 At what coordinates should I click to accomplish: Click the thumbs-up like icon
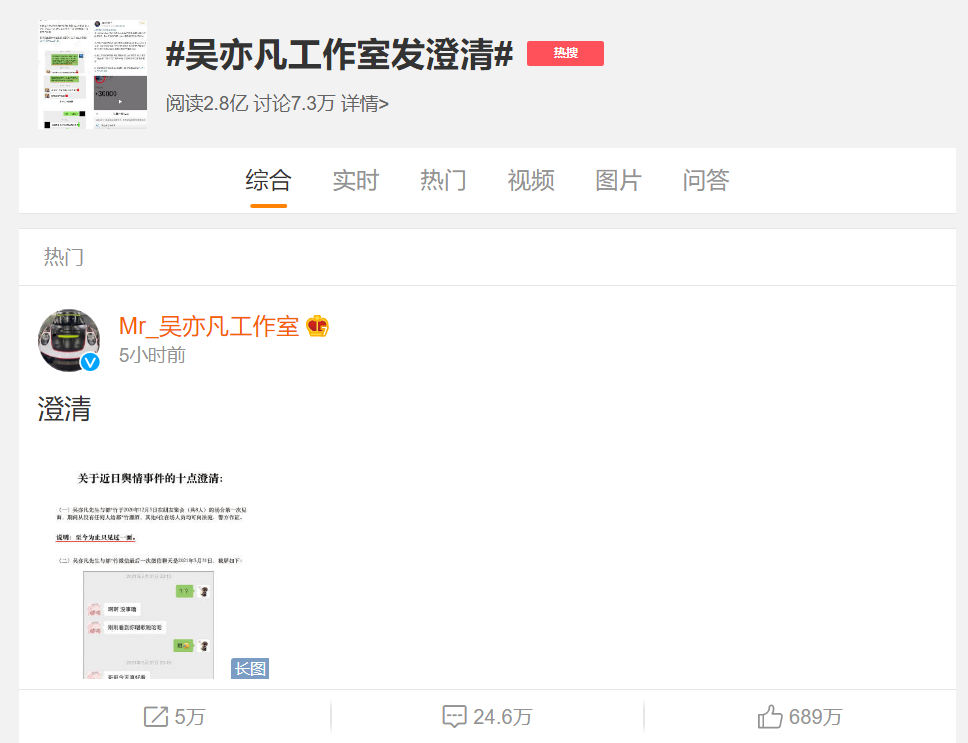pos(770,716)
